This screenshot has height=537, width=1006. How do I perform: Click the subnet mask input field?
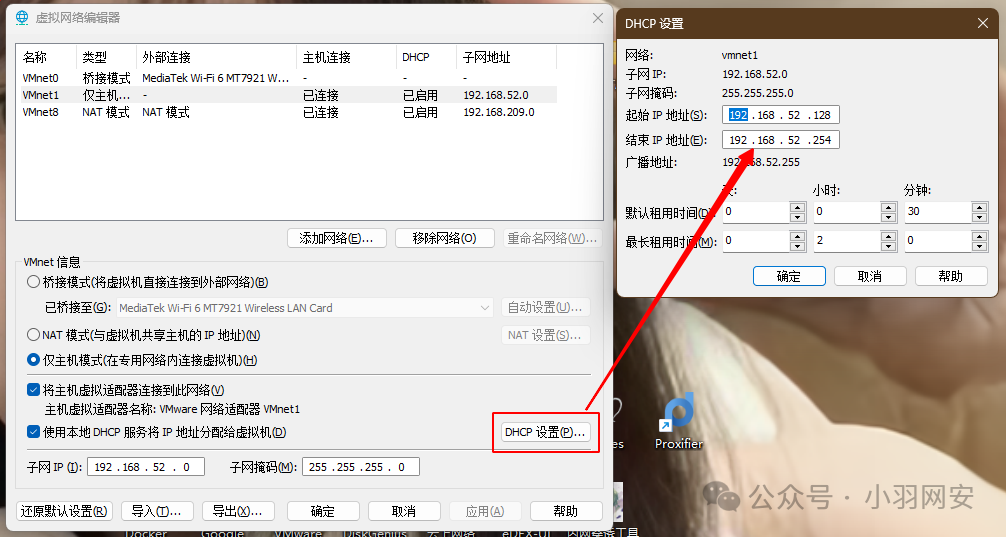[x=361, y=467]
